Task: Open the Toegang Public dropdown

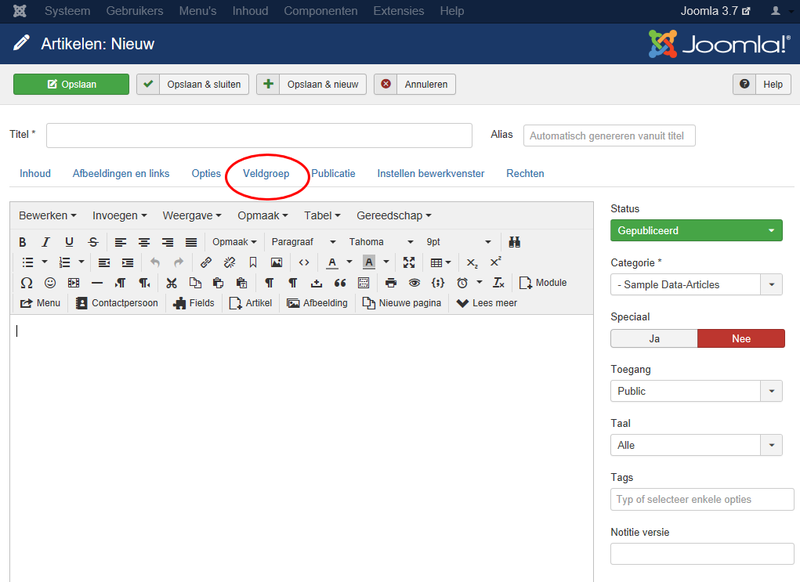Action: point(696,391)
